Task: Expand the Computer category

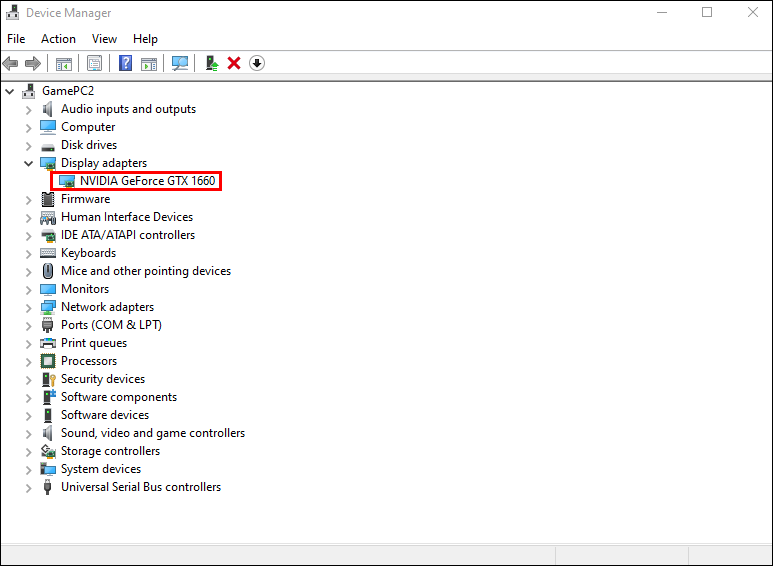Action: click(29, 128)
